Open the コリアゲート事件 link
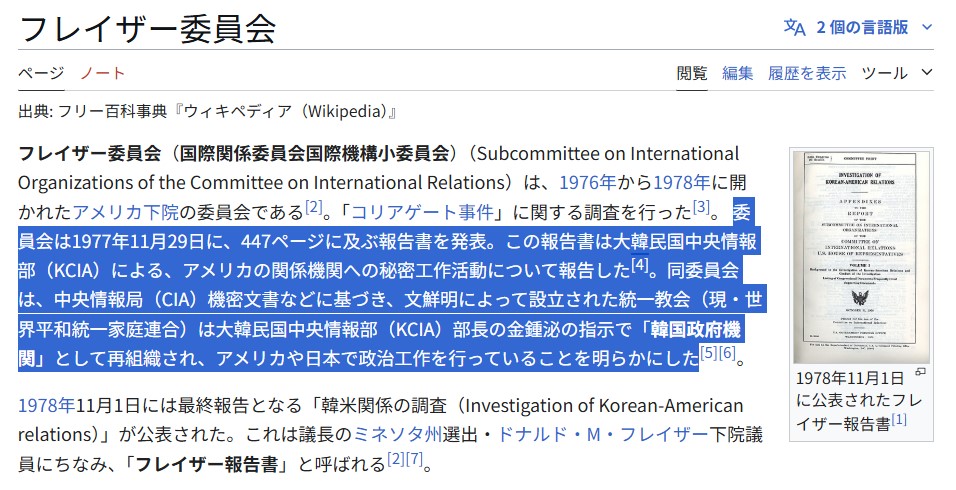 423,212
